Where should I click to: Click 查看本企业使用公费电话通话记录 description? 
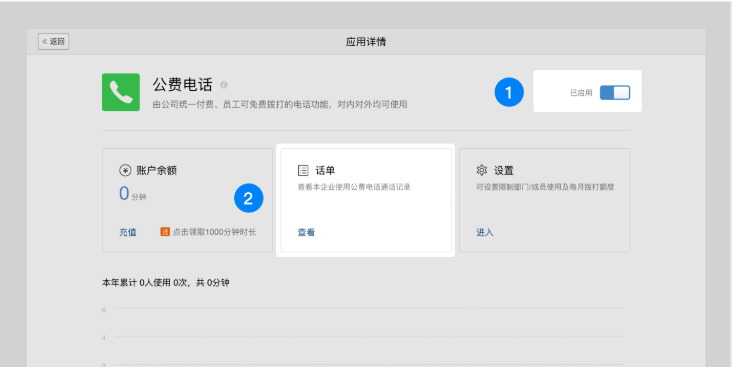[x=354, y=187]
